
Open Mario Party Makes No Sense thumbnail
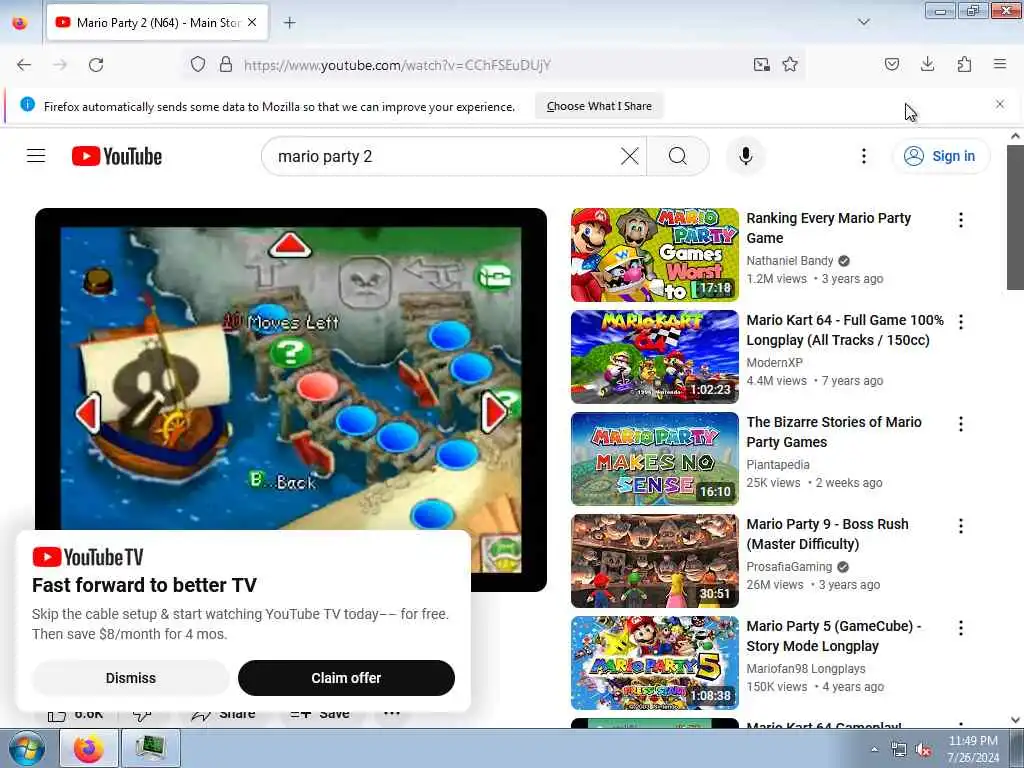pyautogui.click(x=654, y=458)
